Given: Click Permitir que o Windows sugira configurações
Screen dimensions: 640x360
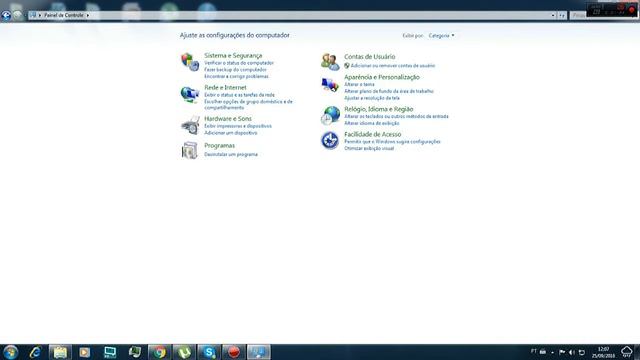Looking at the screenshot, I should (x=392, y=142).
